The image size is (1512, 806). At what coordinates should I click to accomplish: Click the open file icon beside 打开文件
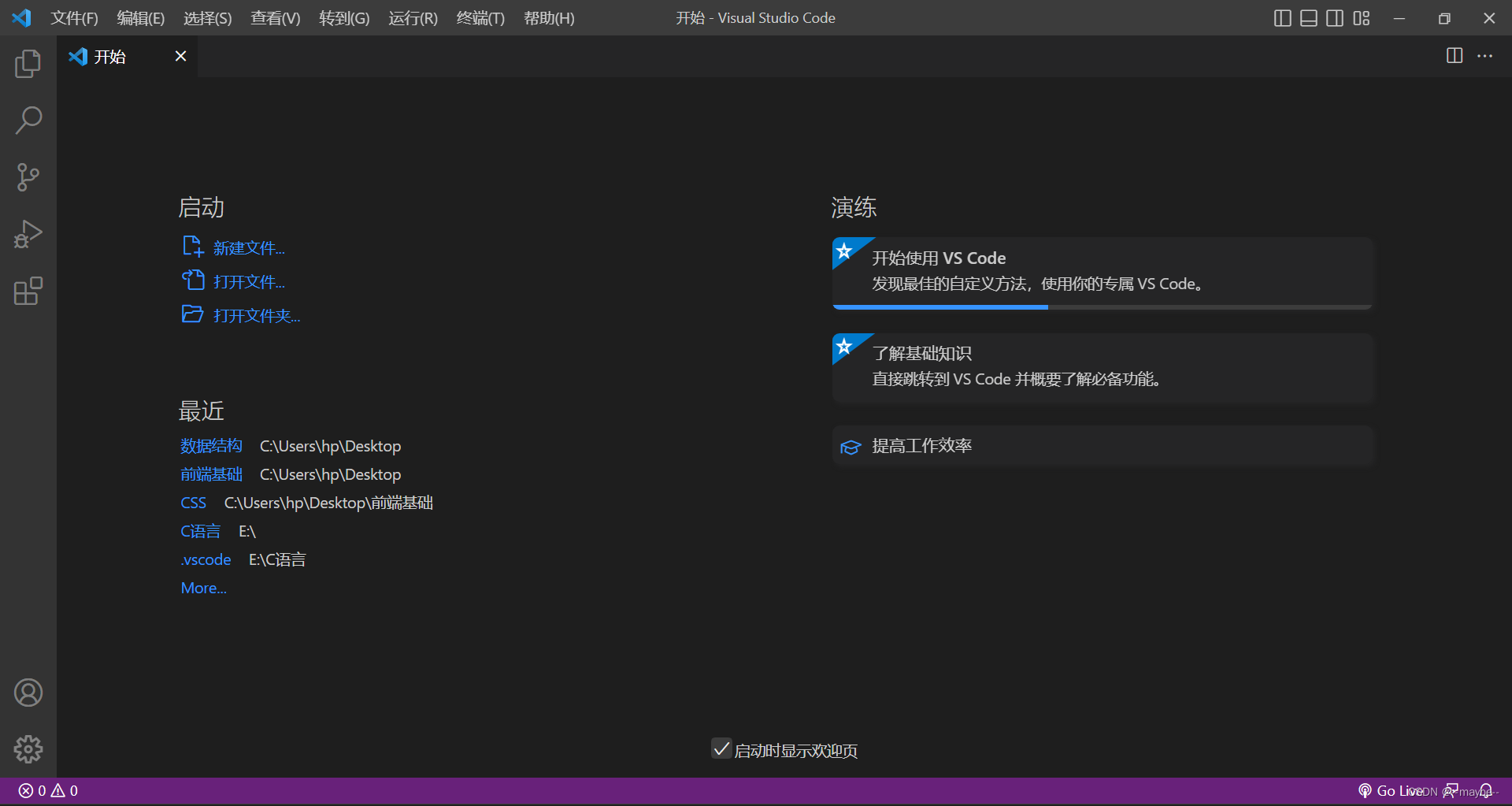click(x=193, y=280)
